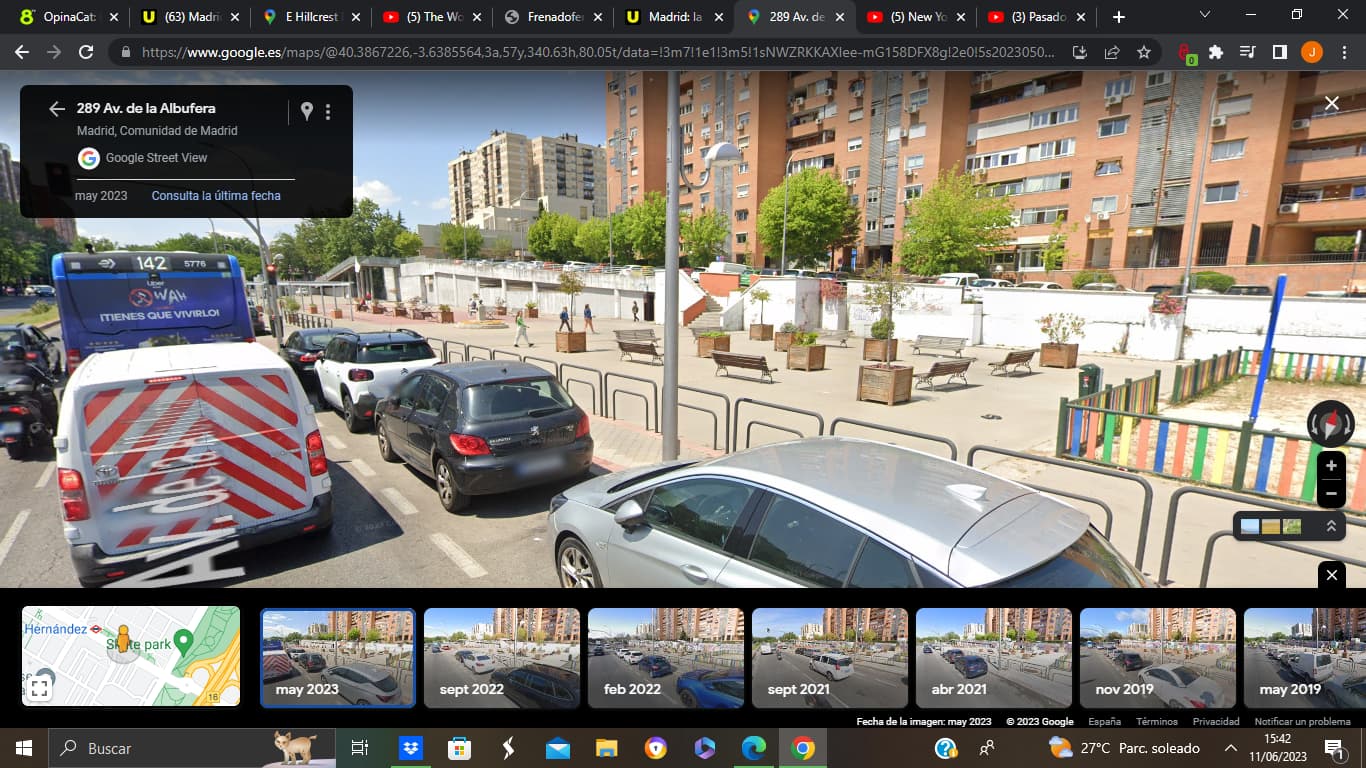The height and width of the screenshot is (768, 1366).
Task: Select the sept 2022 street view thumbnail
Action: (x=501, y=657)
